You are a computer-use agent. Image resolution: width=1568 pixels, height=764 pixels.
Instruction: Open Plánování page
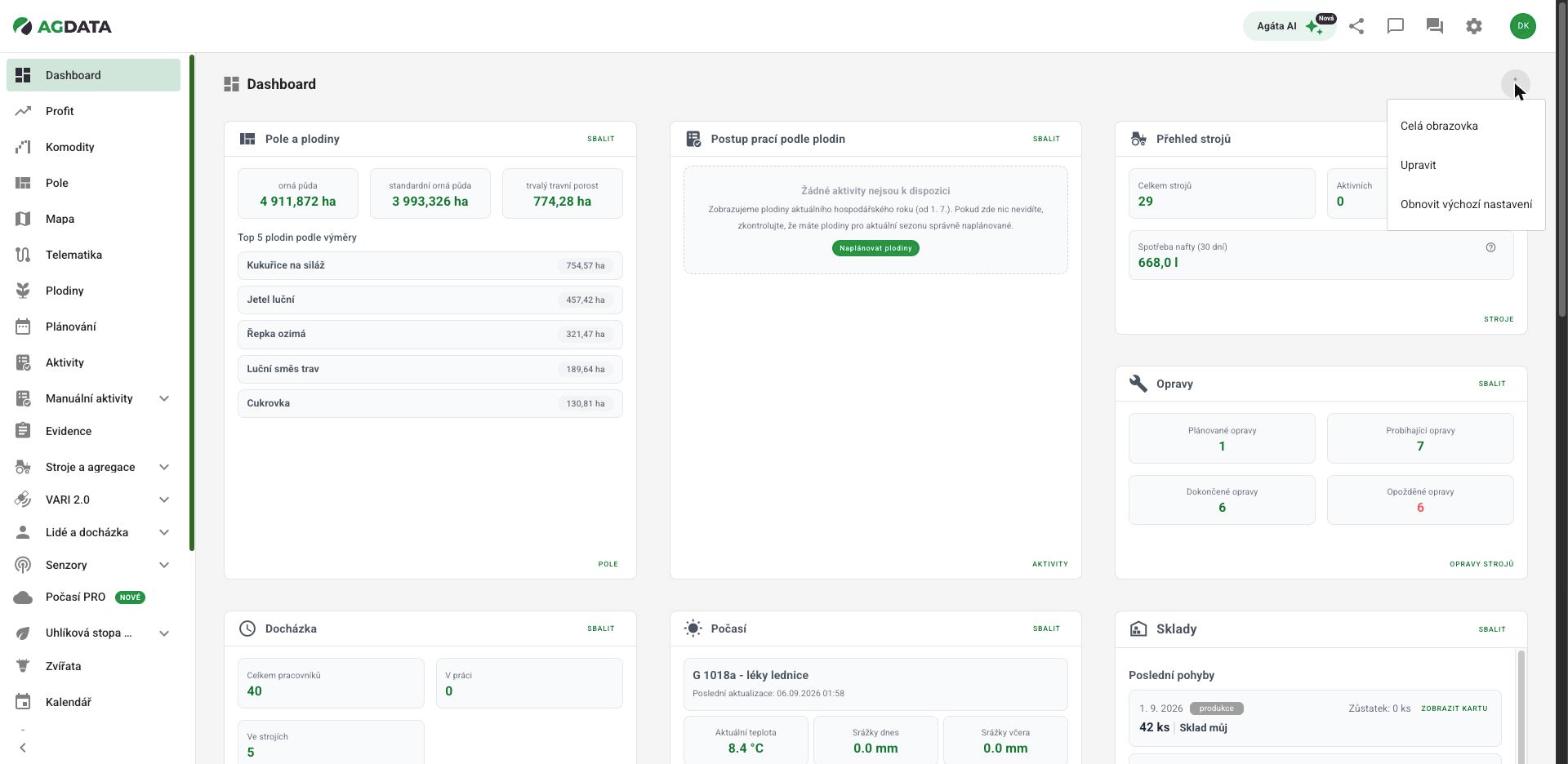click(93, 327)
